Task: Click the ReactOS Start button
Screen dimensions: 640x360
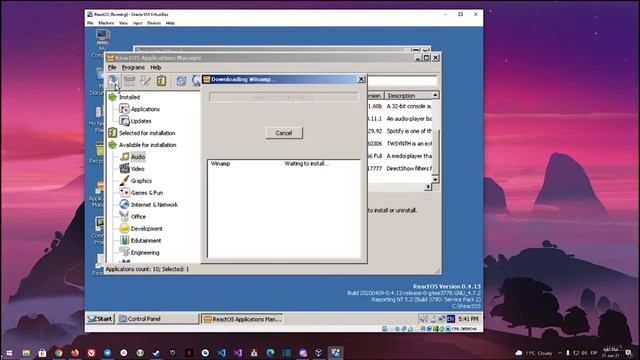Action: [100, 319]
